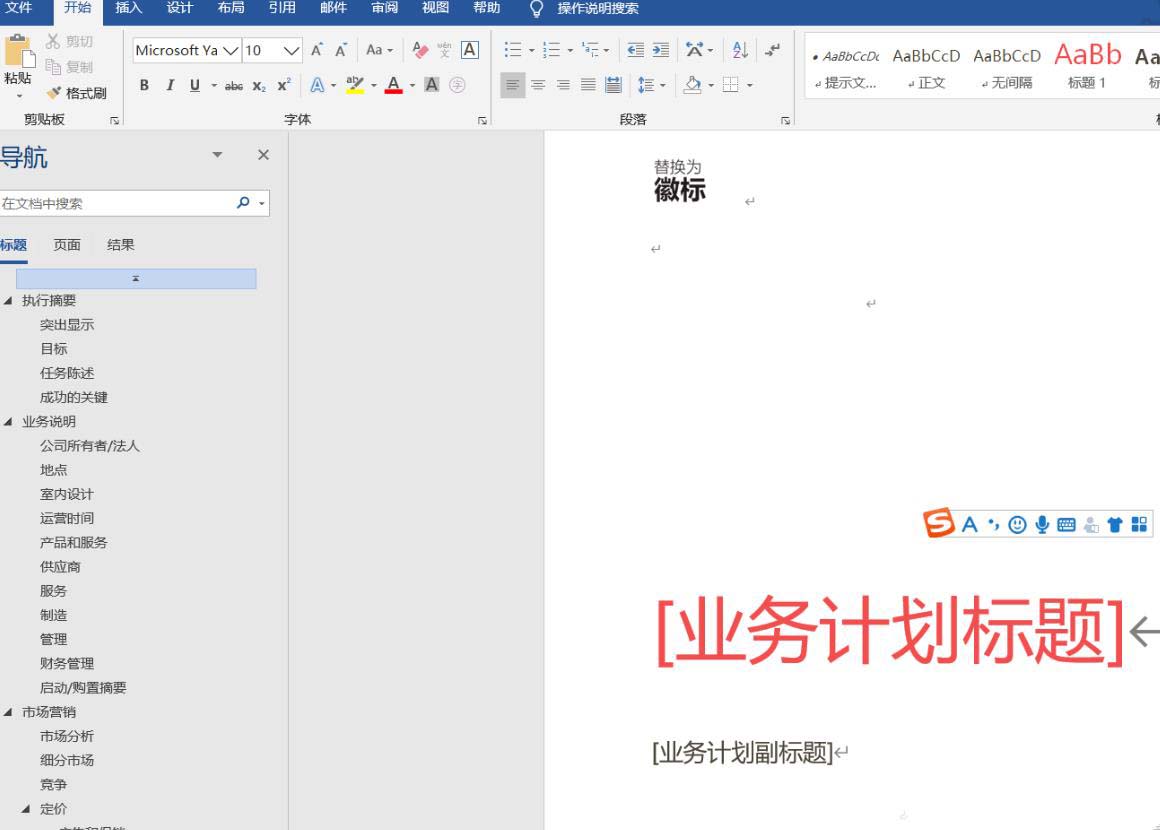Toggle bold formatting

144,85
